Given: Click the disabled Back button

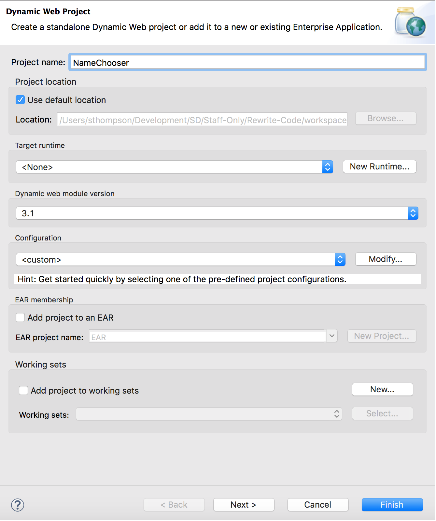Looking at the screenshot, I should (x=174, y=505).
